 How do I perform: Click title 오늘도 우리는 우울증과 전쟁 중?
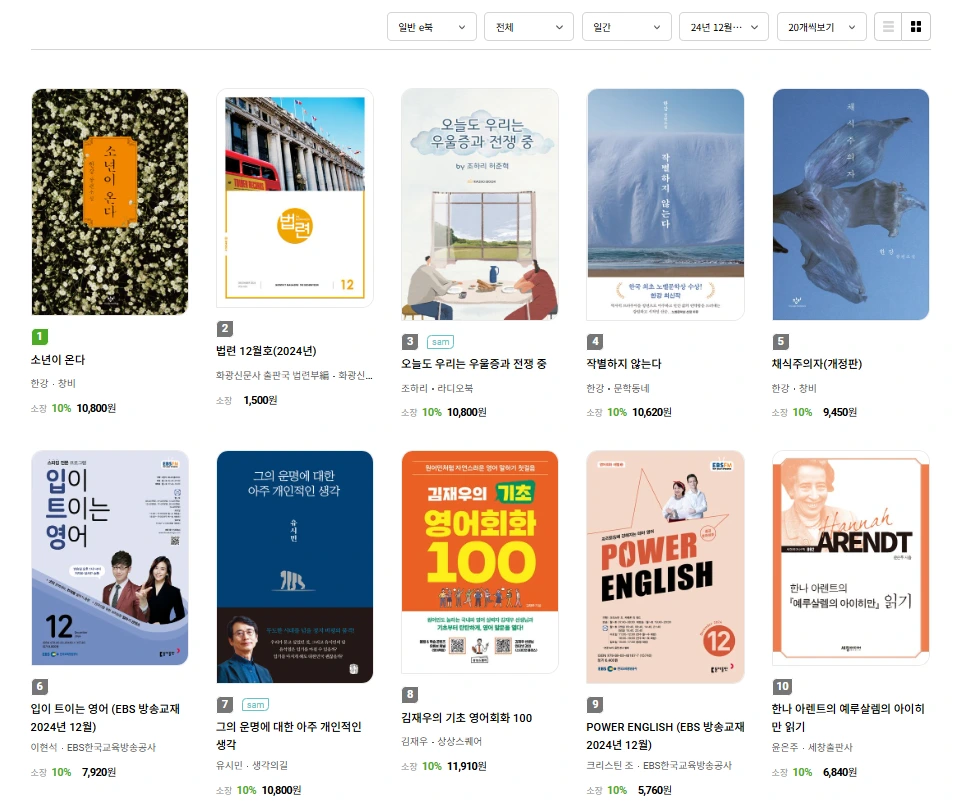click(x=474, y=364)
